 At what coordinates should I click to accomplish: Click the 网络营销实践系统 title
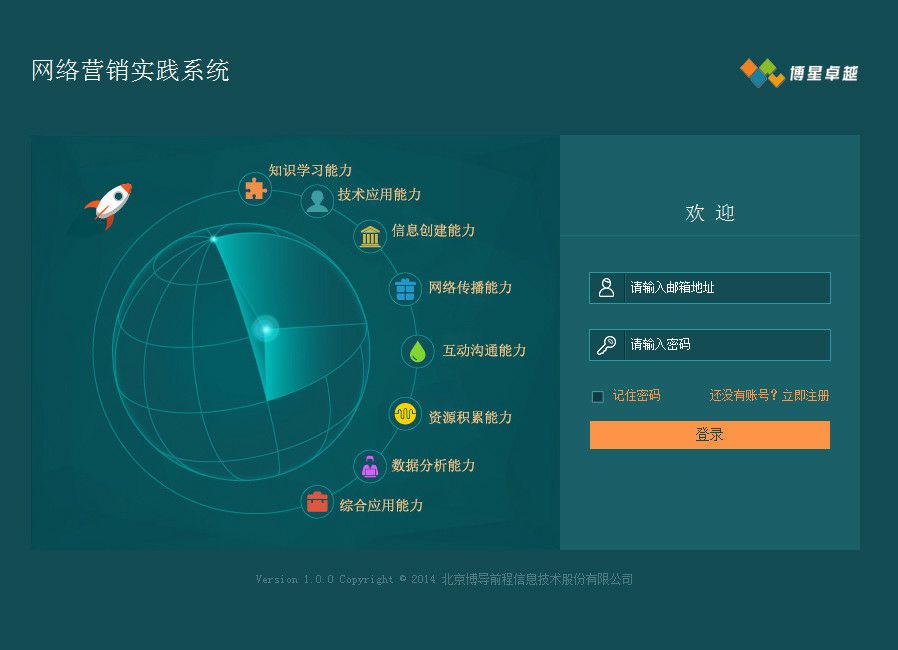[x=131, y=70]
